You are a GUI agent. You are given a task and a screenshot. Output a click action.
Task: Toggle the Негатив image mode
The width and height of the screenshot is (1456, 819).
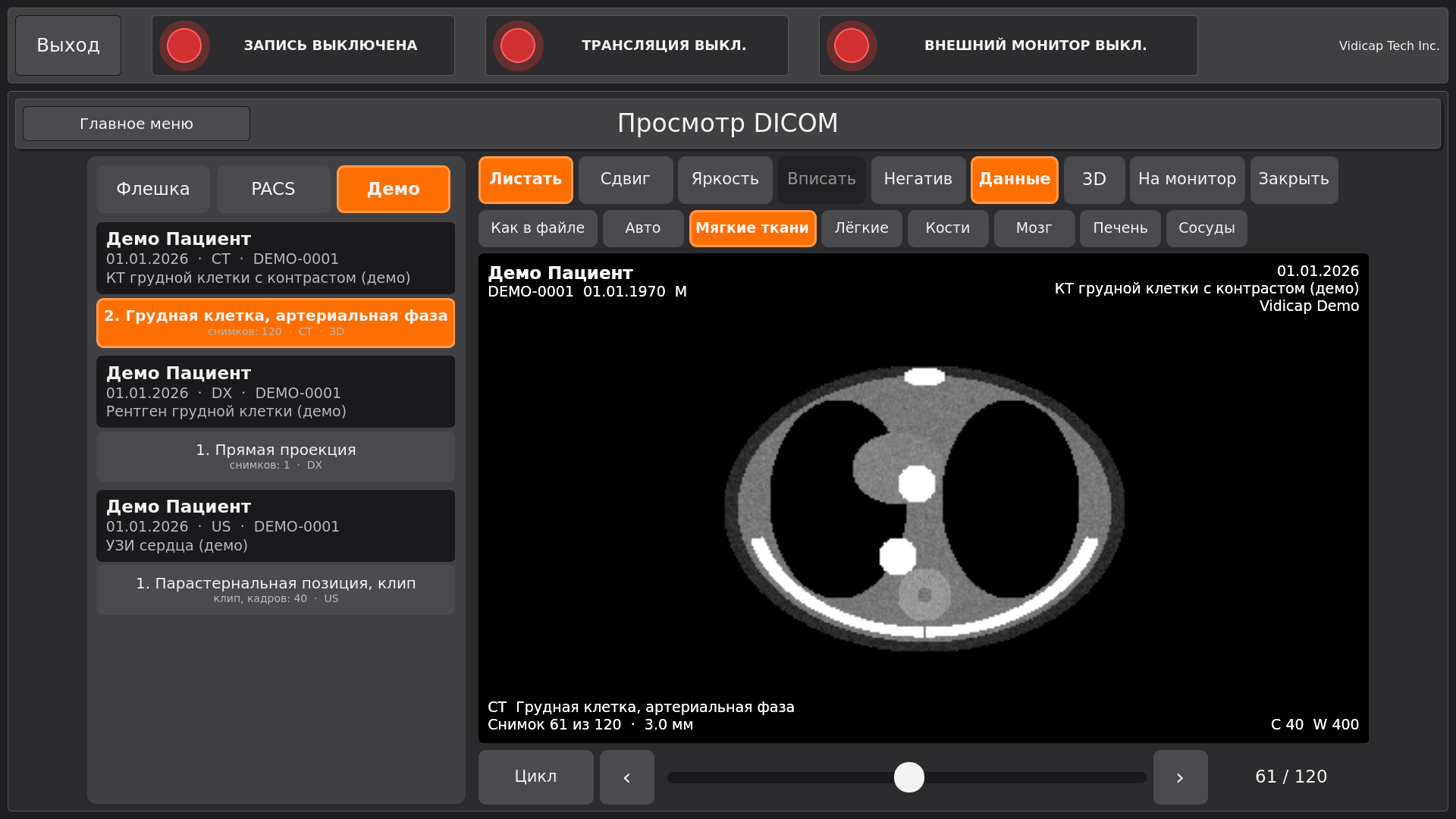pos(918,180)
